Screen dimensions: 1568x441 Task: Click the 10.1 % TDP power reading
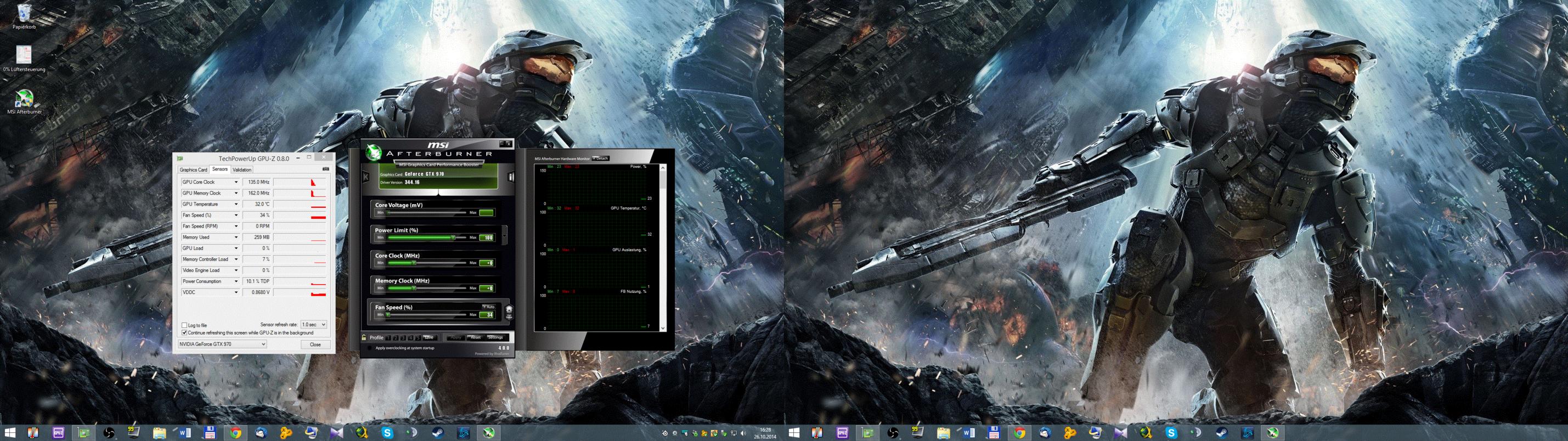click(258, 281)
